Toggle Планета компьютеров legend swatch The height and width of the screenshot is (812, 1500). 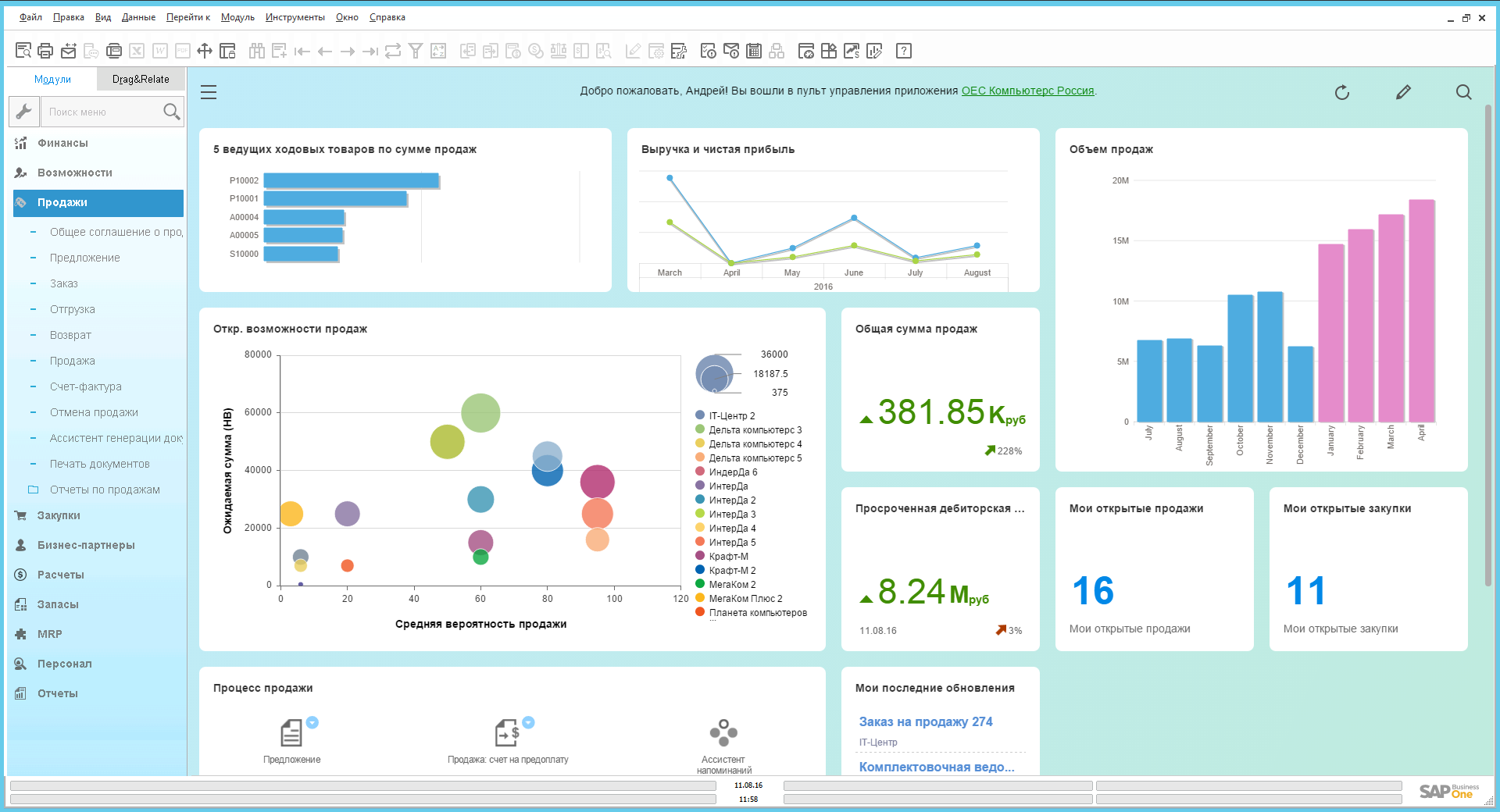(x=700, y=612)
